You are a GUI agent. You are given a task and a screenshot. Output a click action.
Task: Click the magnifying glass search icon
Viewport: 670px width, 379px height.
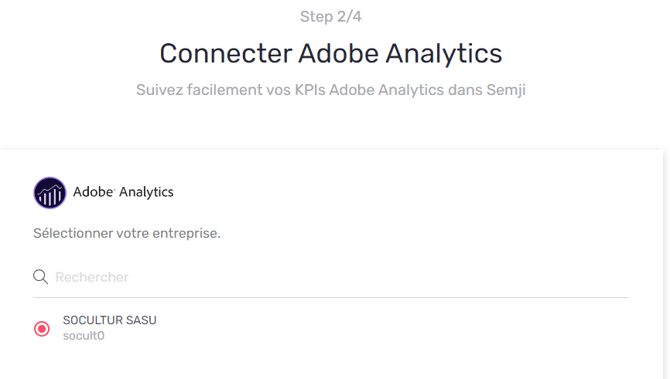click(41, 277)
